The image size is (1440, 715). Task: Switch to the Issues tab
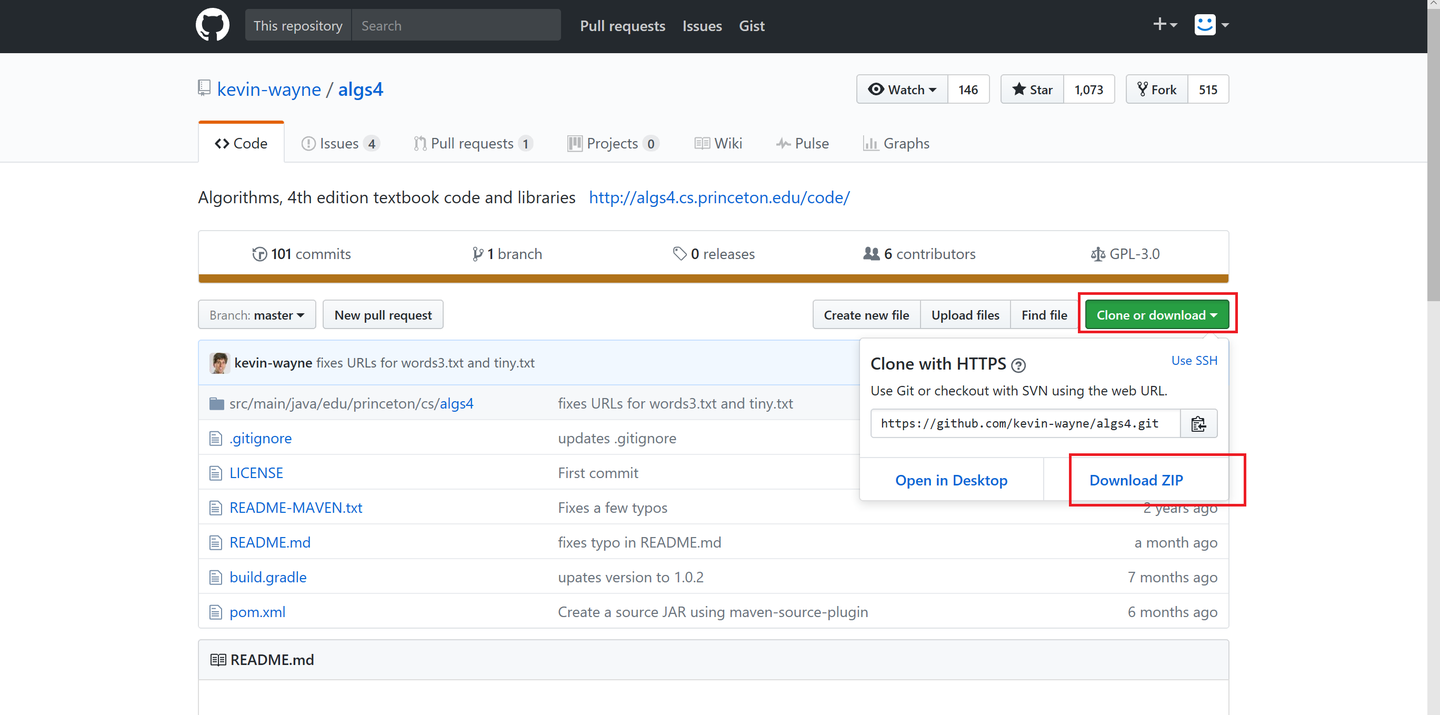[339, 143]
